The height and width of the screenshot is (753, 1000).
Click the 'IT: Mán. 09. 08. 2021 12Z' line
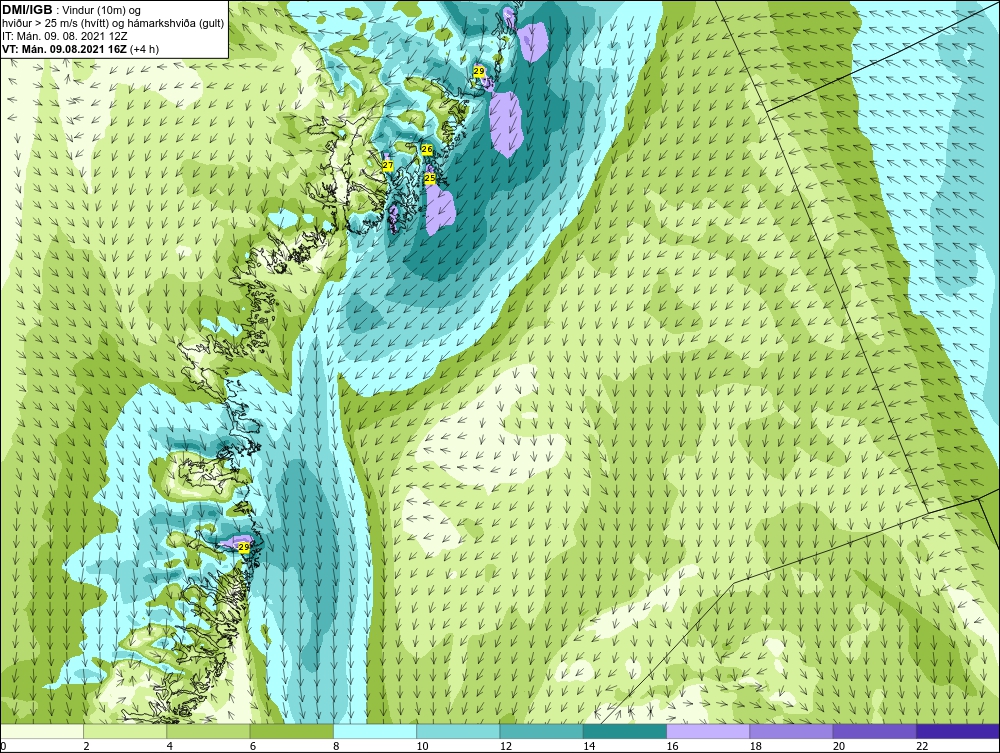[x=64, y=36]
